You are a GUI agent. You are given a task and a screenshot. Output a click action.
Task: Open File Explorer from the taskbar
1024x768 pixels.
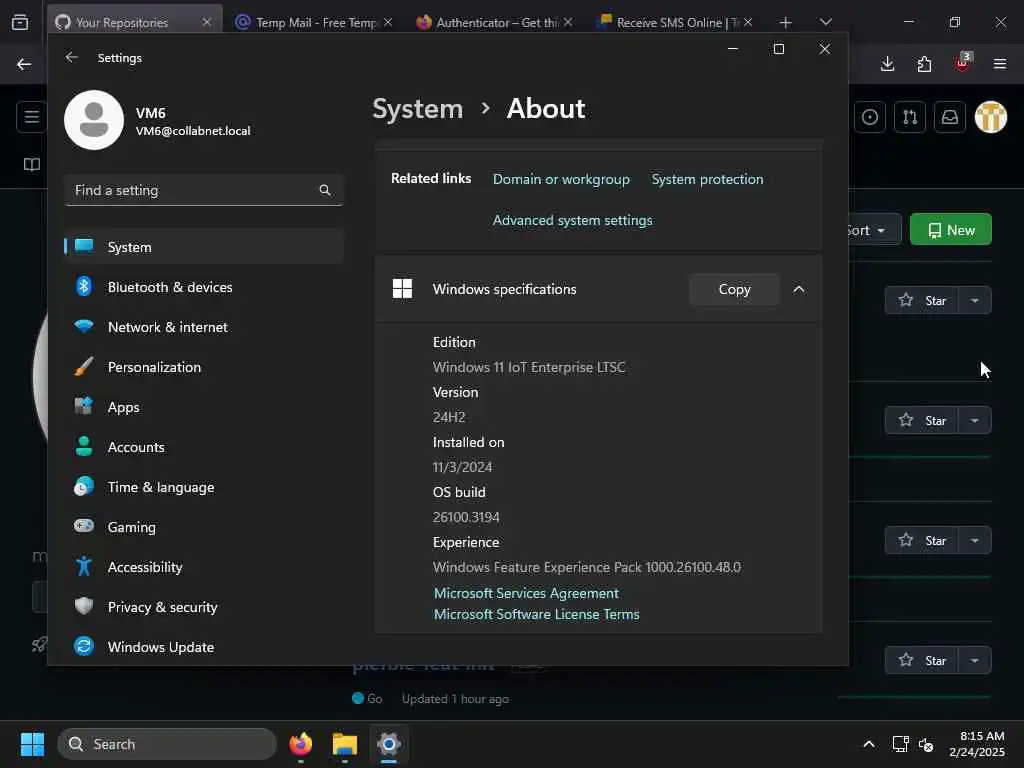[x=344, y=744]
